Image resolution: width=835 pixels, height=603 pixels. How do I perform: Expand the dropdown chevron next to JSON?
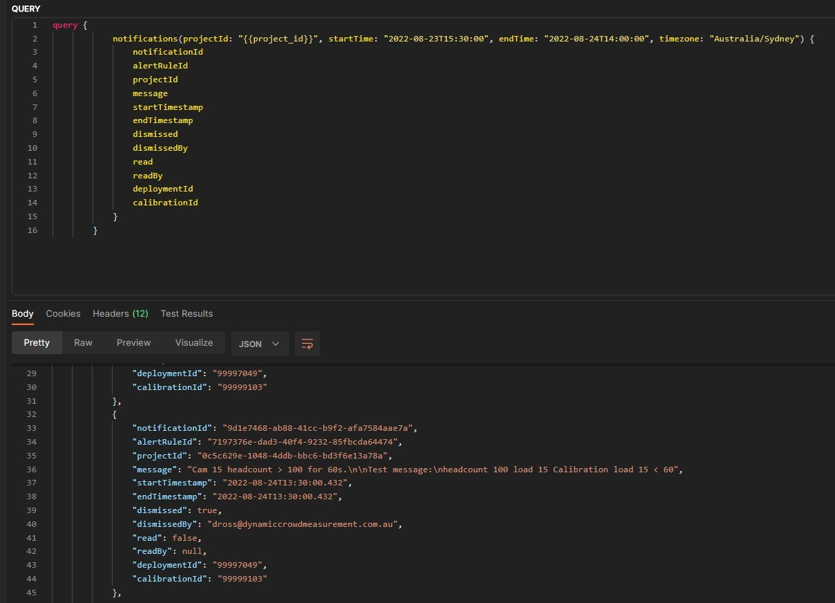click(275, 344)
